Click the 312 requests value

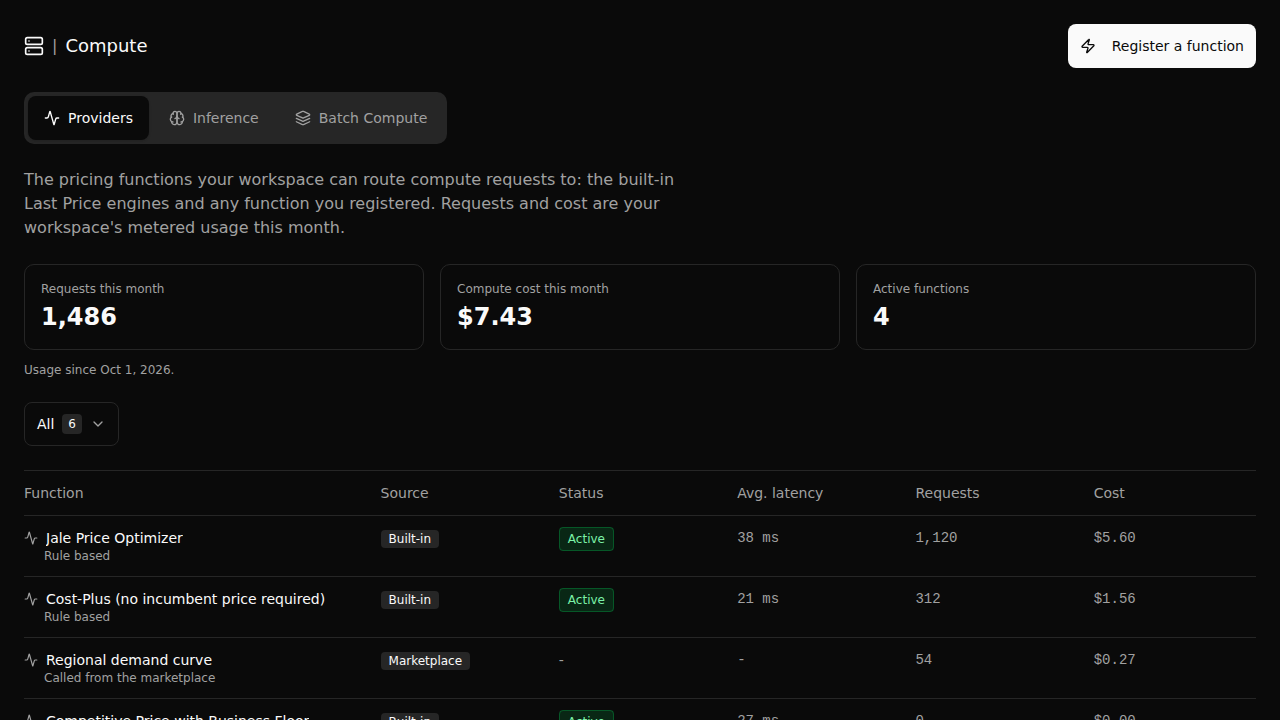[x=928, y=599]
